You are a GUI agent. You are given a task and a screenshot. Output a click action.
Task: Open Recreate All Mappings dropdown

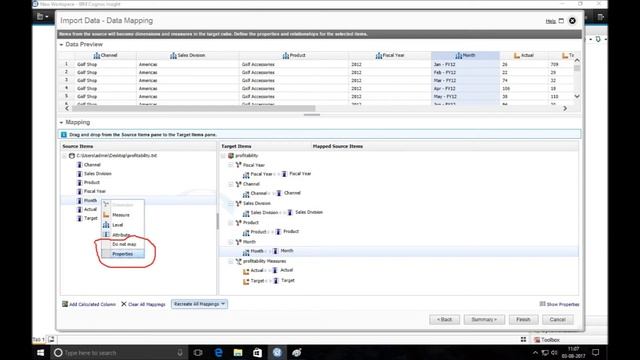tap(199, 304)
